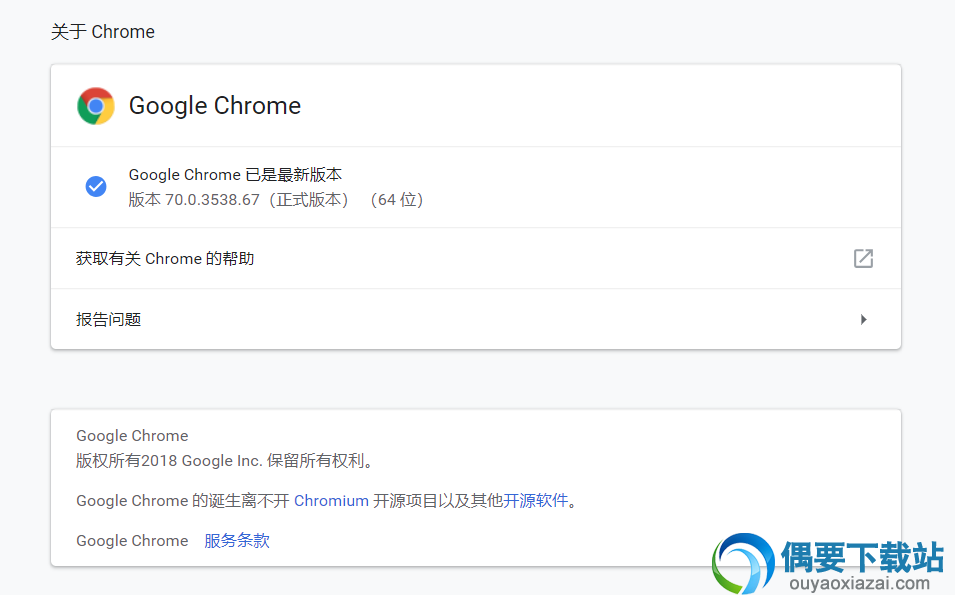Click the blue up-to-date checkmark icon
The width and height of the screenshot is (955, 595).
[96, 186]
